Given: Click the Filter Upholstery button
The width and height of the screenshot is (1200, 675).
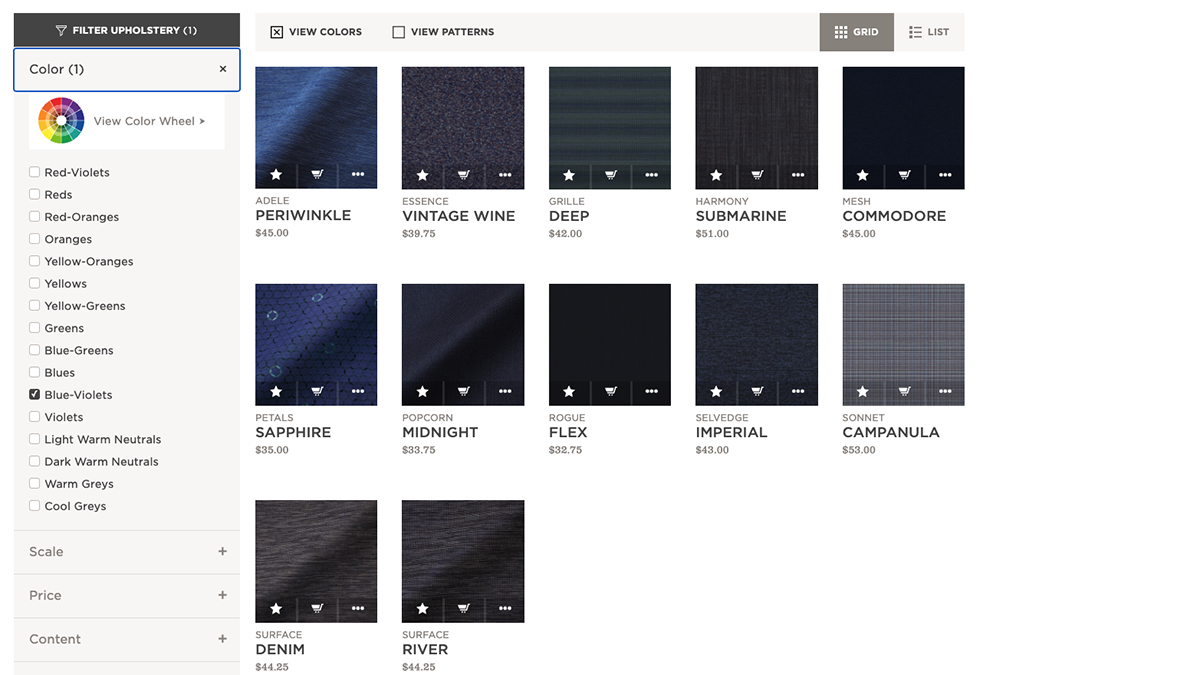Looking at the screenshot, I should (127, 30).
